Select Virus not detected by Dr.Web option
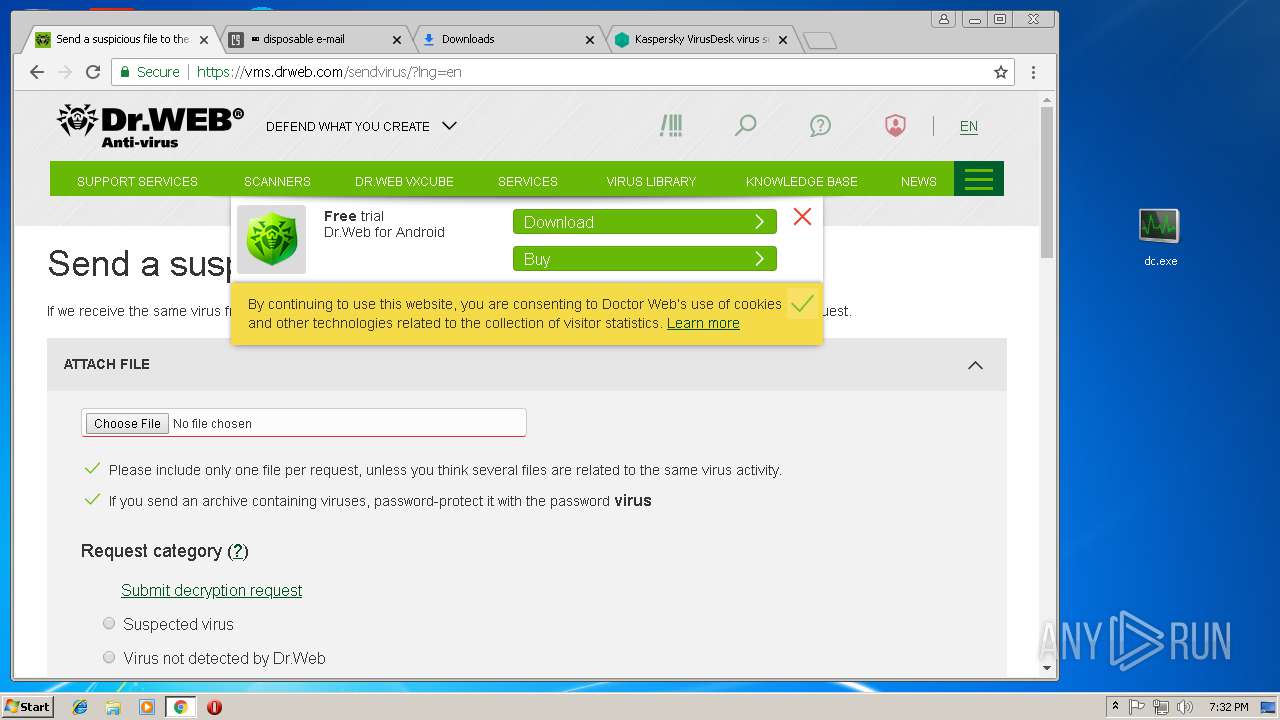Viewport: 1280px width, 720px height. point(109,657)
